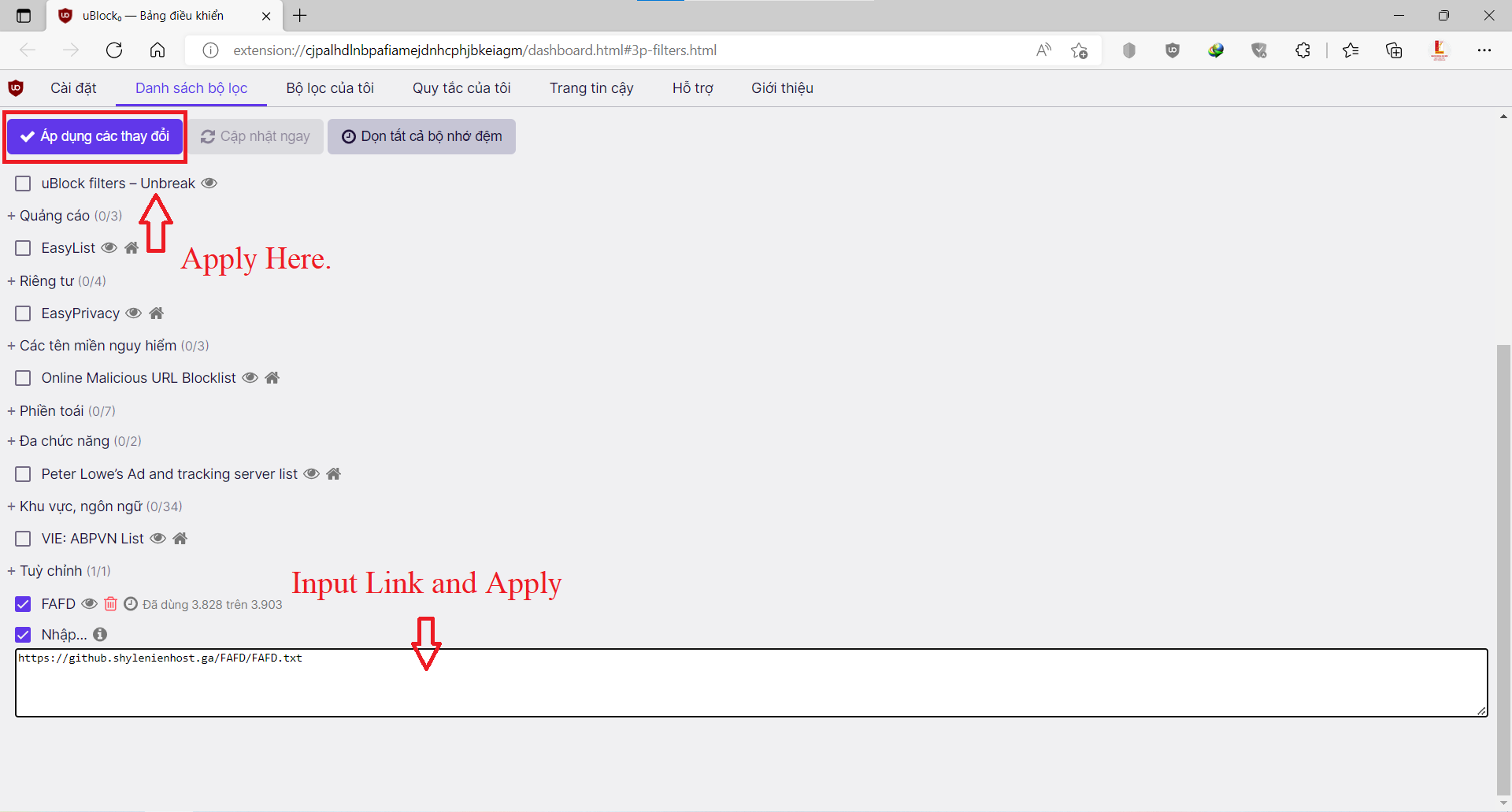Viewport: 1512px width, 812px height.
Task: Enable Online Malicious URL Blocklist checkbox
Action: (x=23, y=378)
